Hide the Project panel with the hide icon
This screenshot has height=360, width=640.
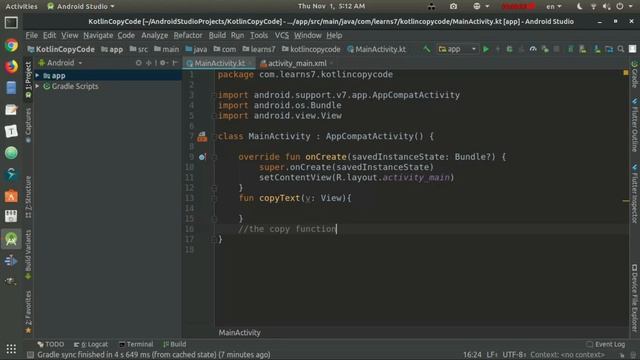click(175, 63)
